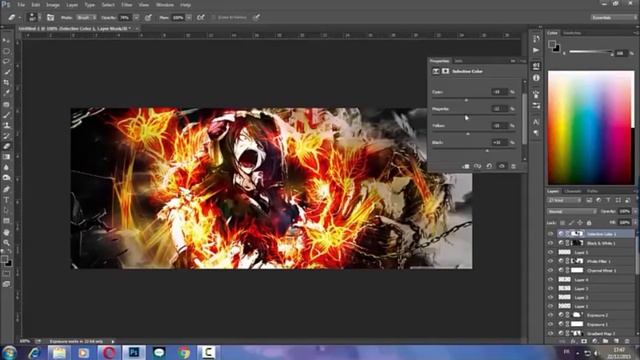Image resolution: width=640 pixels, height=360 pixels.
Task: Open the layer blend mode dropdown
Action: pyautogui.click(x=571, y=211)
